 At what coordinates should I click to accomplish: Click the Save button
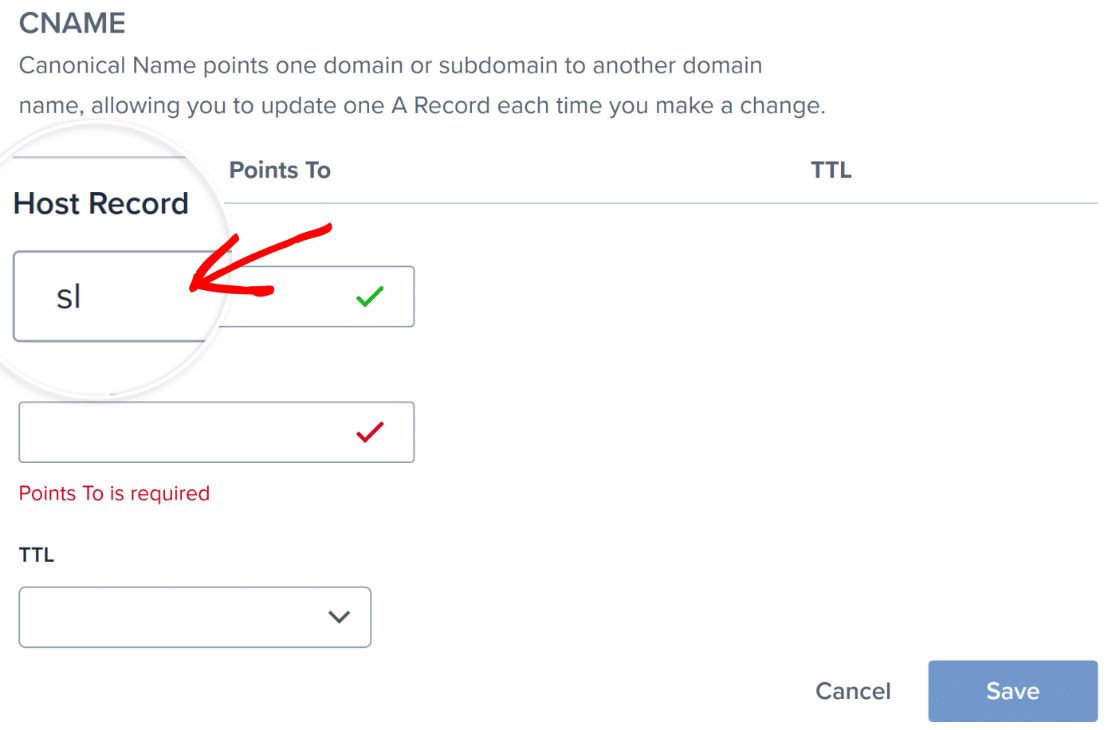click(x=1013, y=691)
